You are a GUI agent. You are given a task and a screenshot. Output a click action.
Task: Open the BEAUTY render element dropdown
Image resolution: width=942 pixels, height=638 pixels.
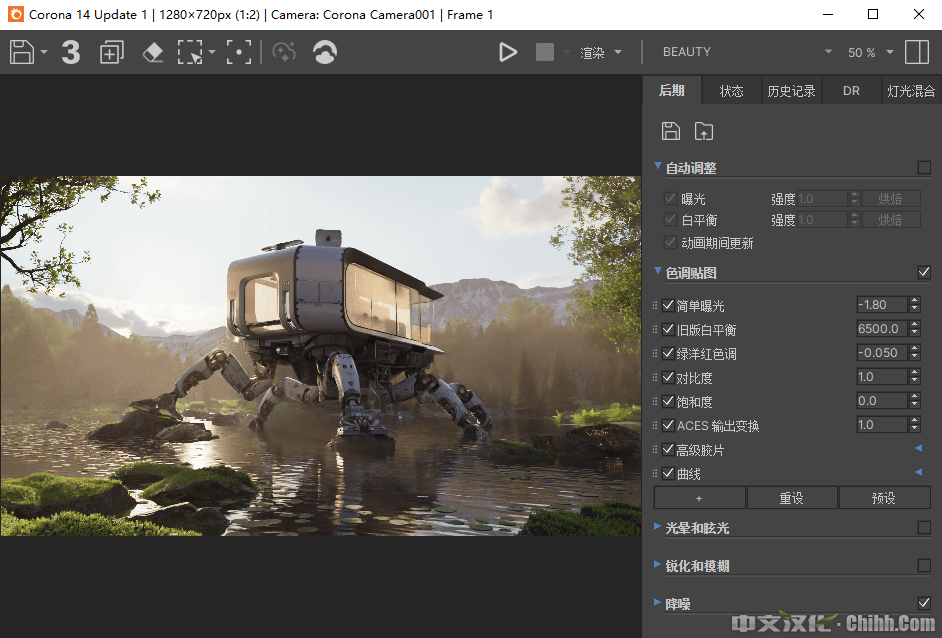(x=746, y=52)
